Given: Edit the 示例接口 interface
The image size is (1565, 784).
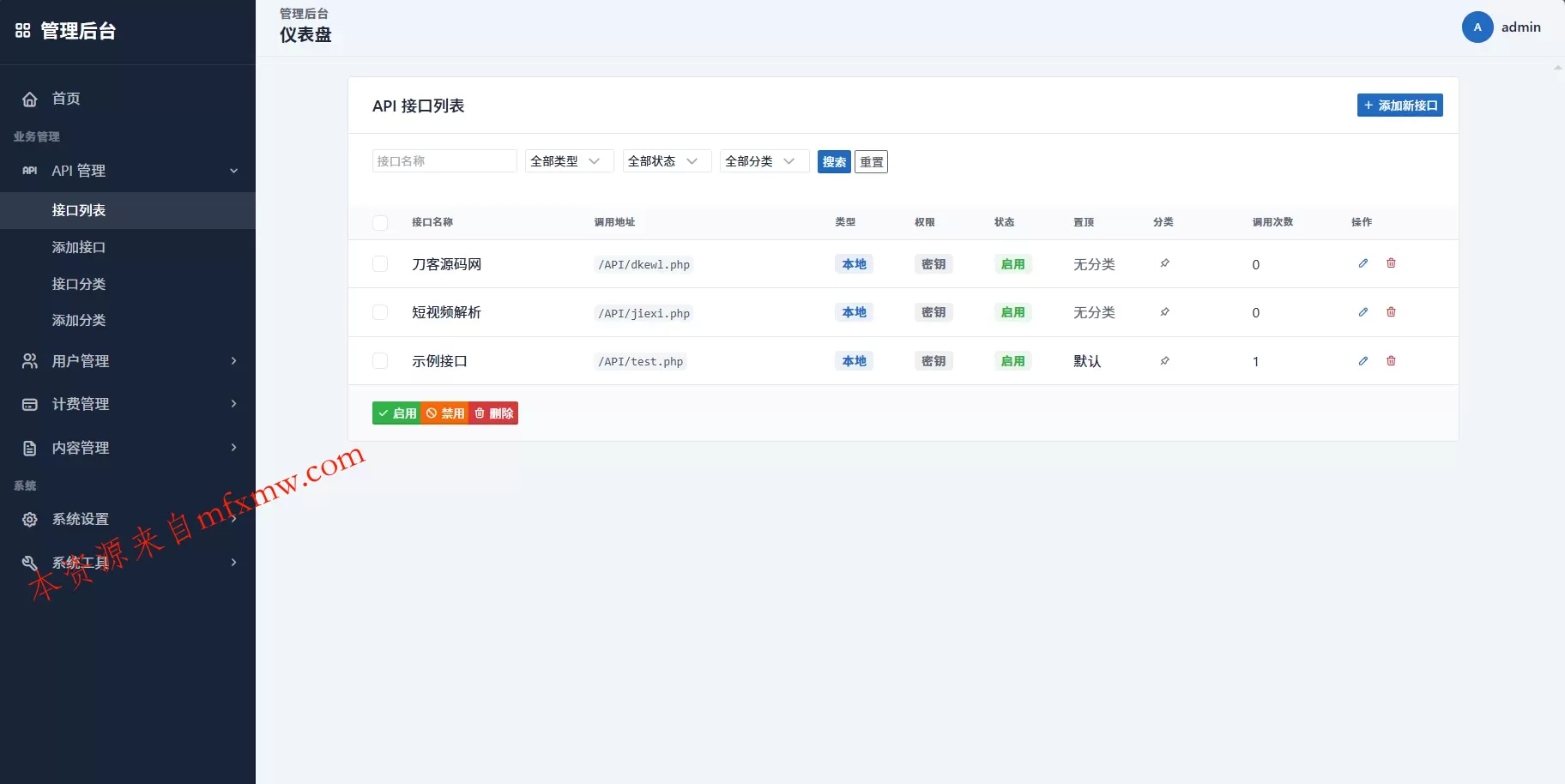Looking at the screenshot, I should pos(1363,361).
